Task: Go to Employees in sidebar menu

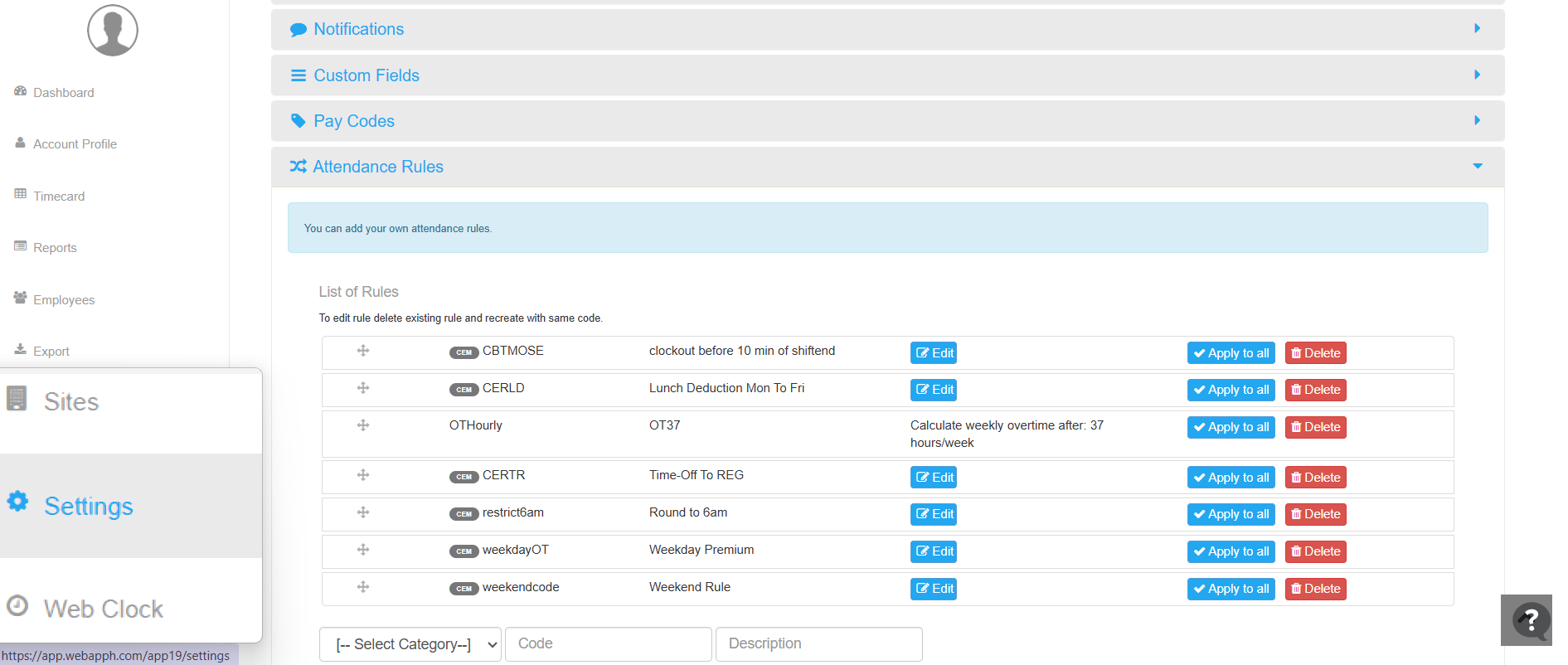Action: 64,300
